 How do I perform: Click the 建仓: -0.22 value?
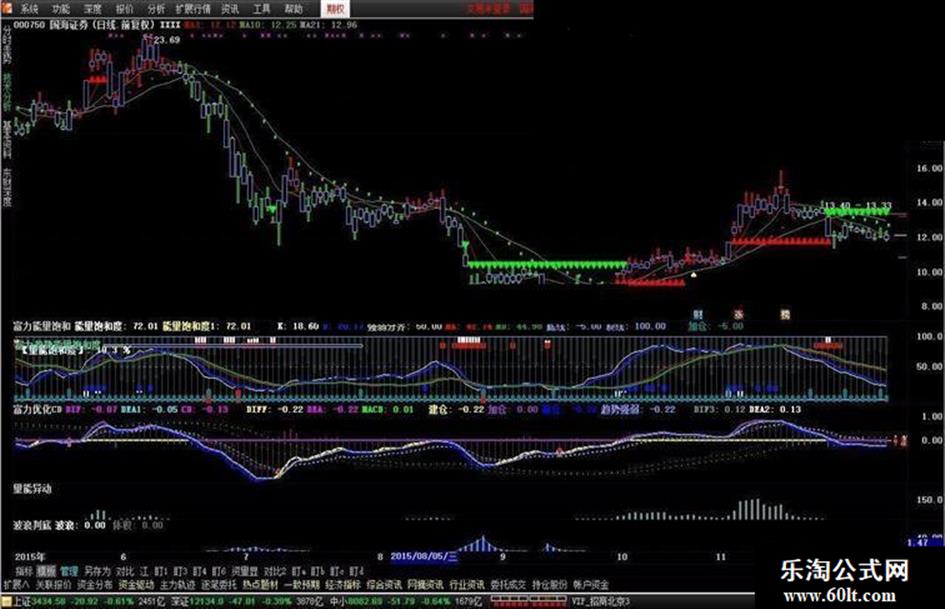pos(456,409)
